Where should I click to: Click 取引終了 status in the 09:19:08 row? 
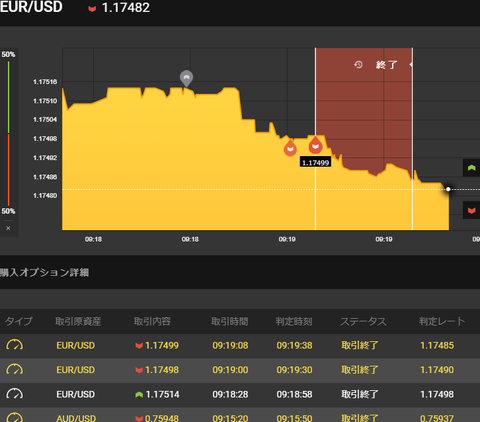(360, 345)
